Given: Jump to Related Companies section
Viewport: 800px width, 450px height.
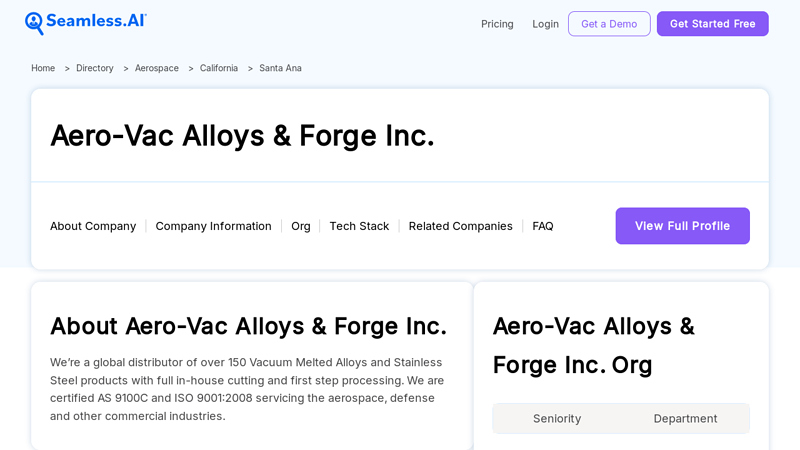Looking at the screenshot, I should pyautogui.click(x=460, y=226).
